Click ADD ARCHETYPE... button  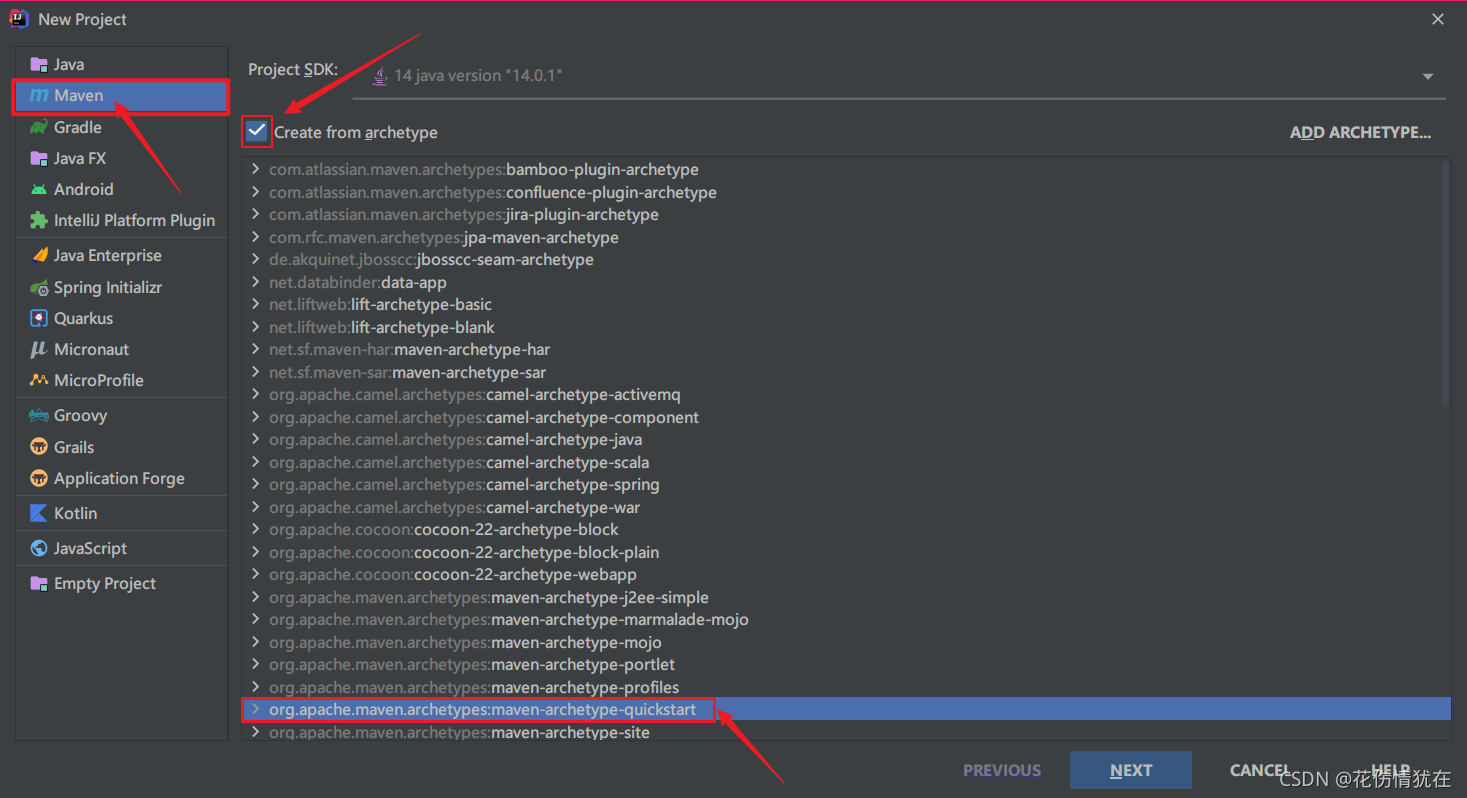pyautogui.click(x=1360, y=132)
